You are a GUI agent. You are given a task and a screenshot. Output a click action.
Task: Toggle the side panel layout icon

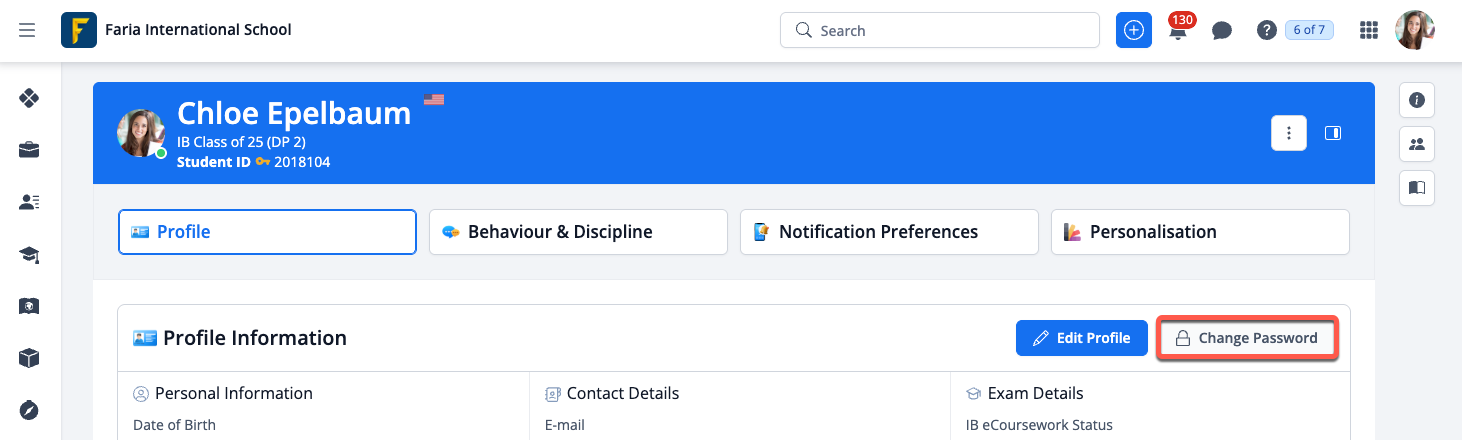(1332, 133)
